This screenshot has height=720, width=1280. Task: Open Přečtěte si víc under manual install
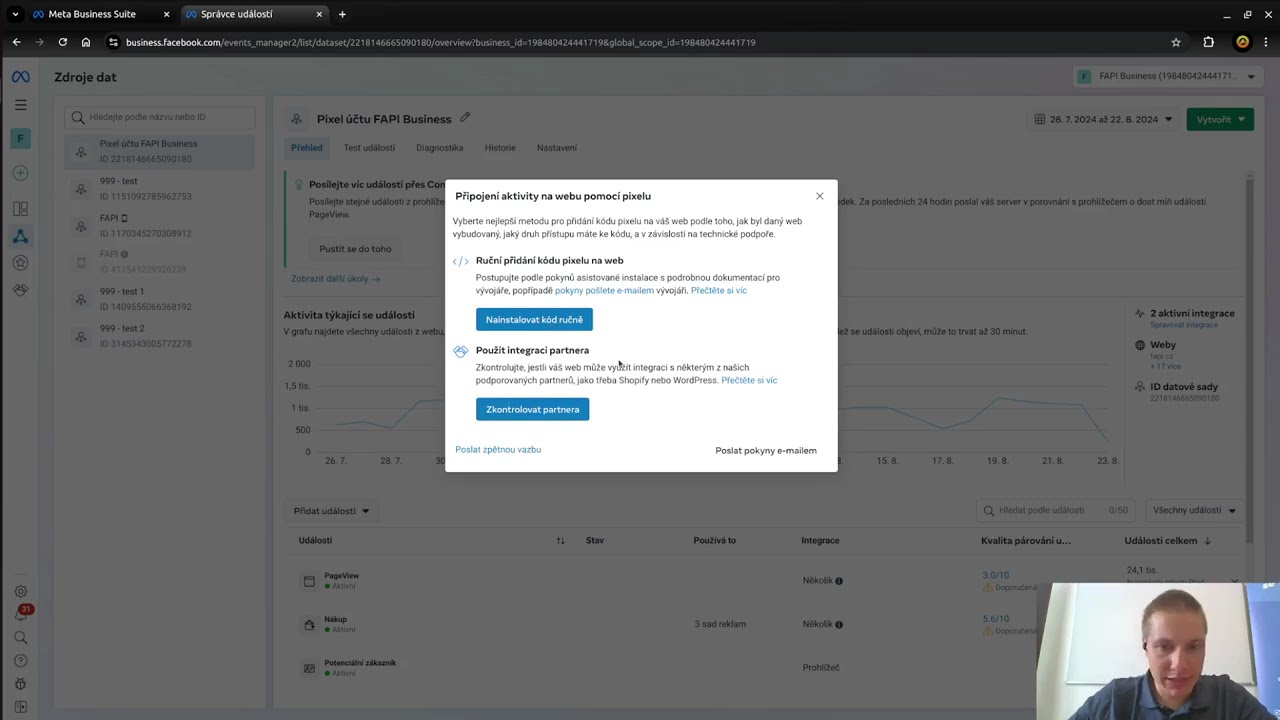coord(719,291)
